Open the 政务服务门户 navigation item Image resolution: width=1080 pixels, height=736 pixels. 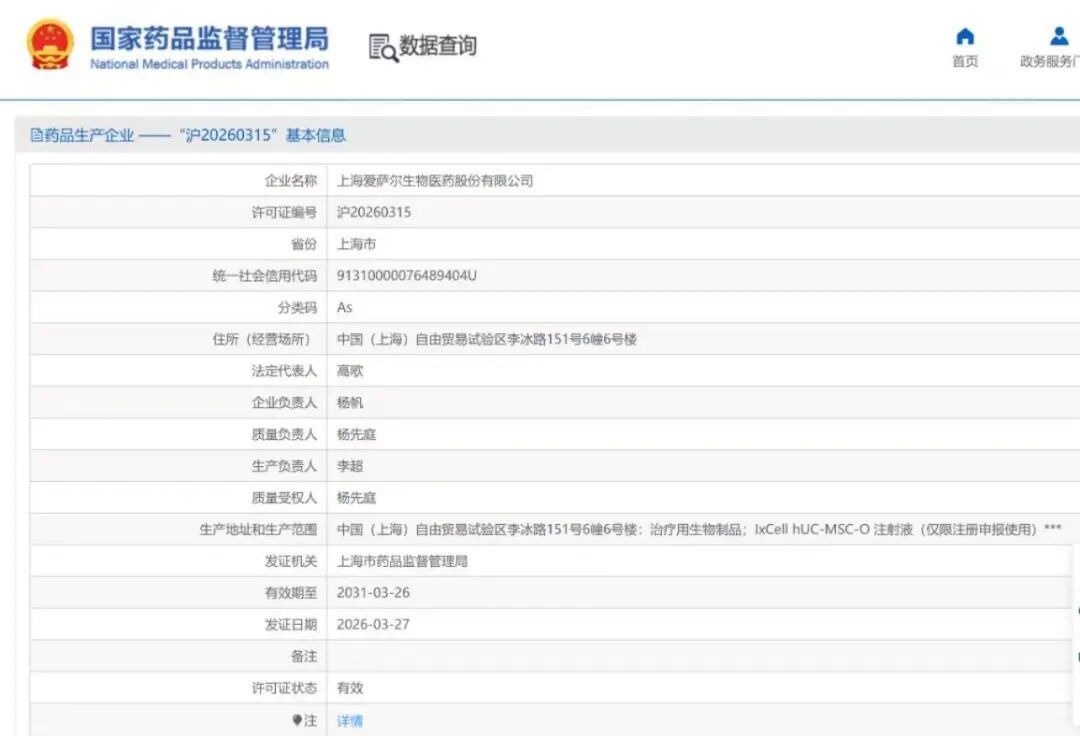tap(1048, 62)
